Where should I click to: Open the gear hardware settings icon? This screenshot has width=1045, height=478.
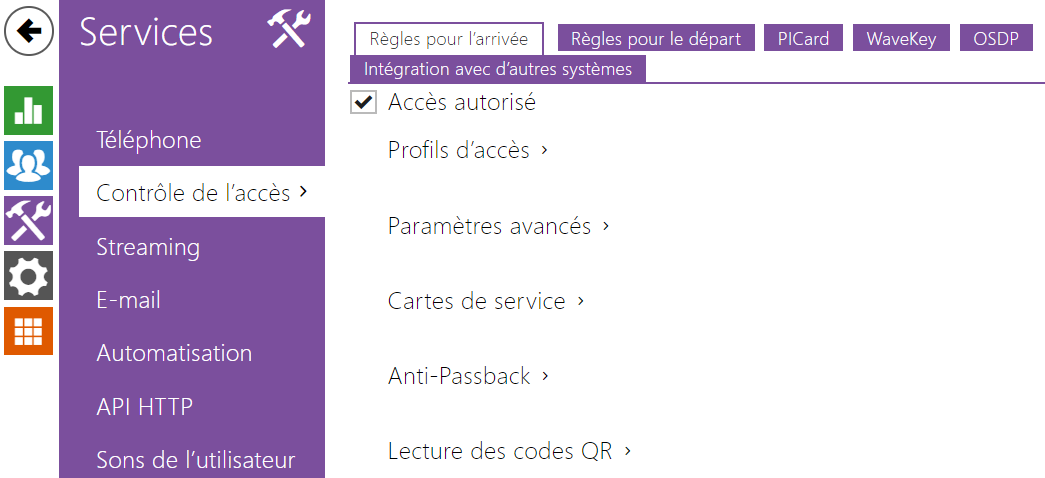[29, 275]
